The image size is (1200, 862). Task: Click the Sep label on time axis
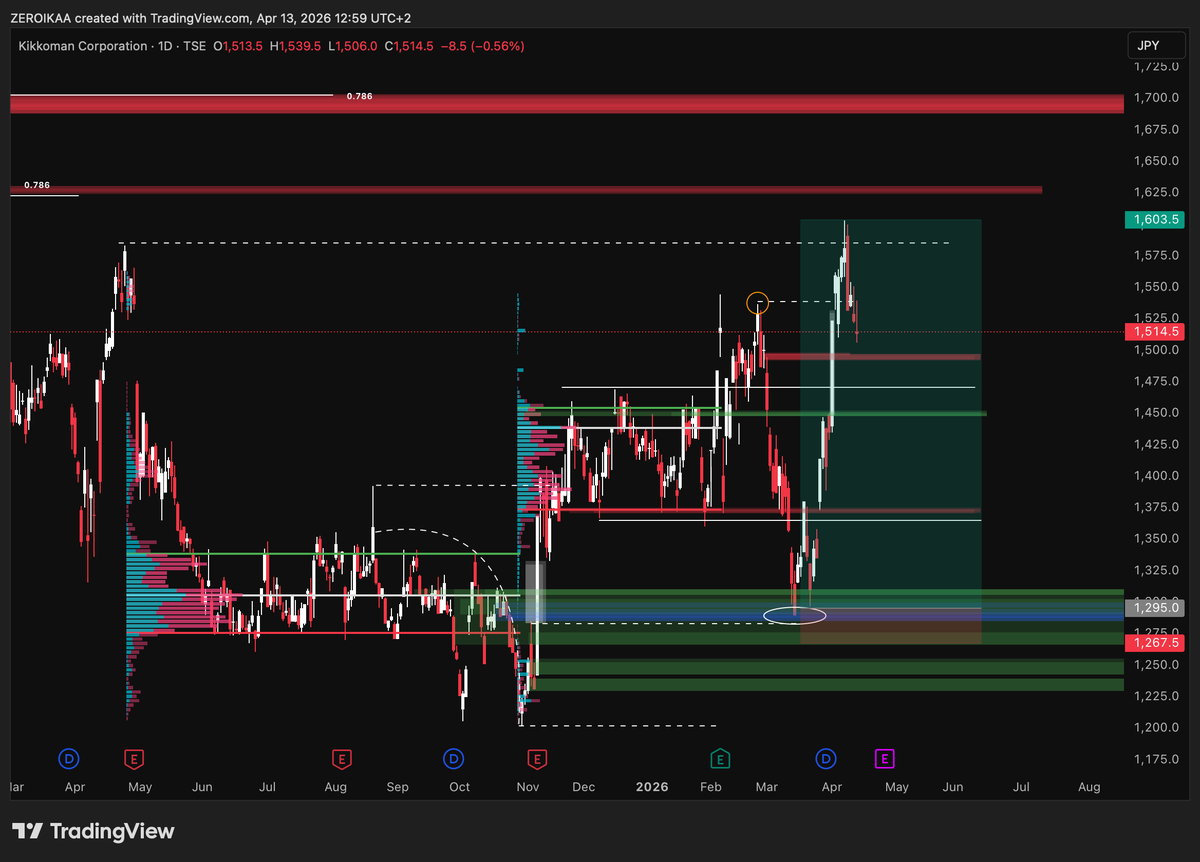(398, 787)
